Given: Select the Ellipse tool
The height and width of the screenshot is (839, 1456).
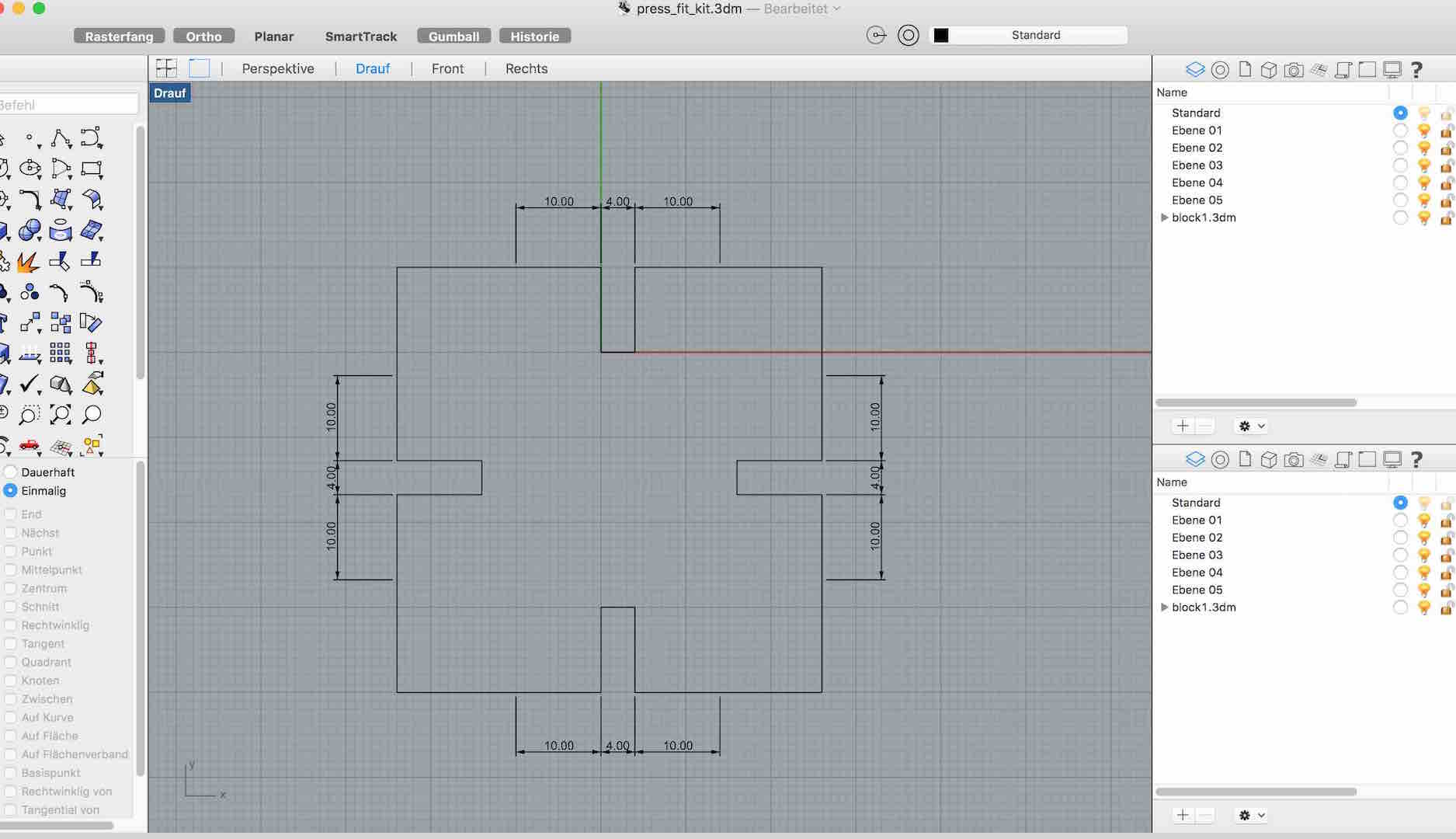Looking at the screenshot, I should pos(30,169).
